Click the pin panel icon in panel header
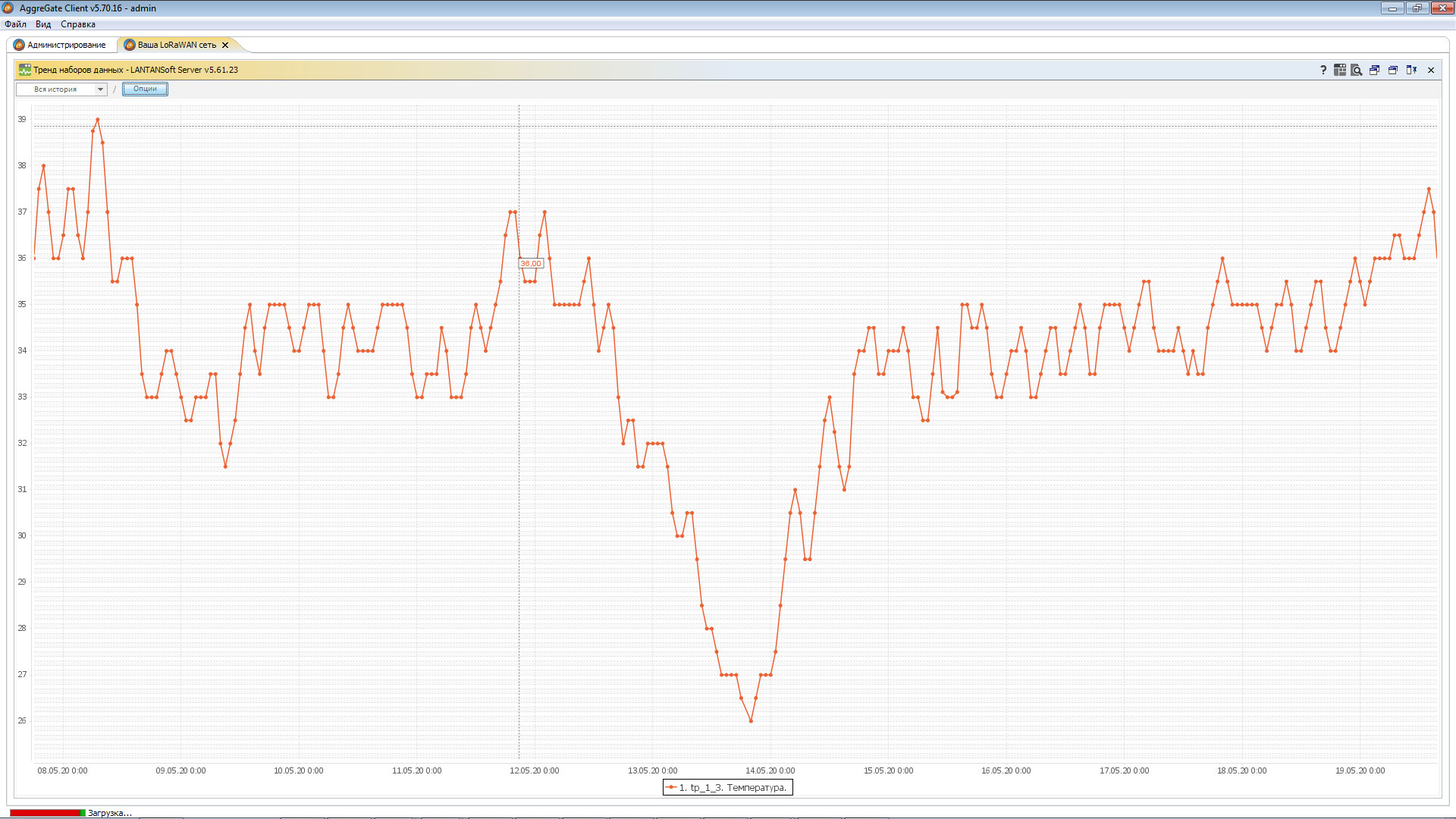Viewport: 1456px width, 819px height. tap(1411, 70)
